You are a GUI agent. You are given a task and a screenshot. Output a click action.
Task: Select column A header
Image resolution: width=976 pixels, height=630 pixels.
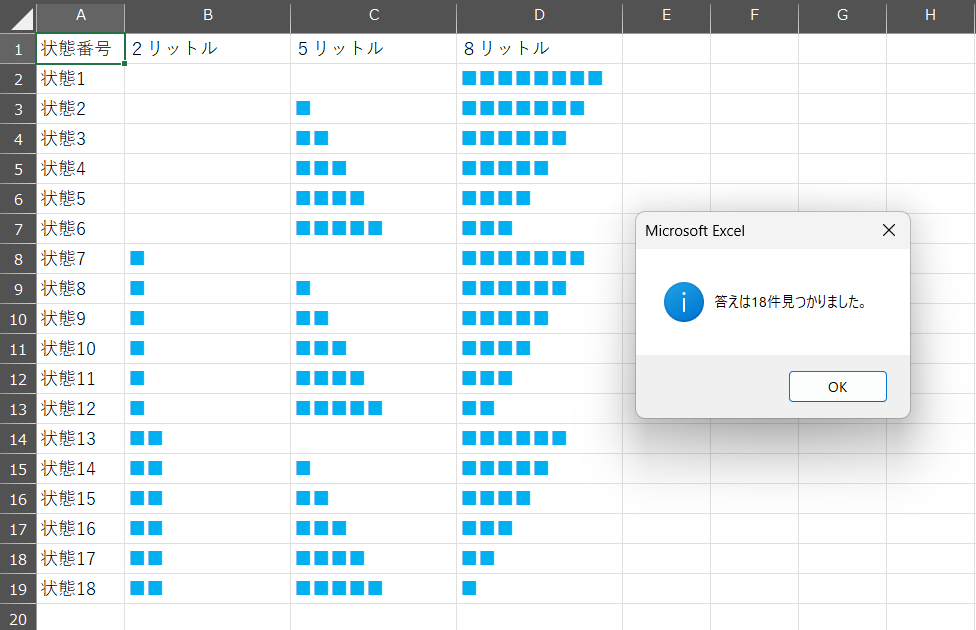pyautogui.click(x=80, y=15)
